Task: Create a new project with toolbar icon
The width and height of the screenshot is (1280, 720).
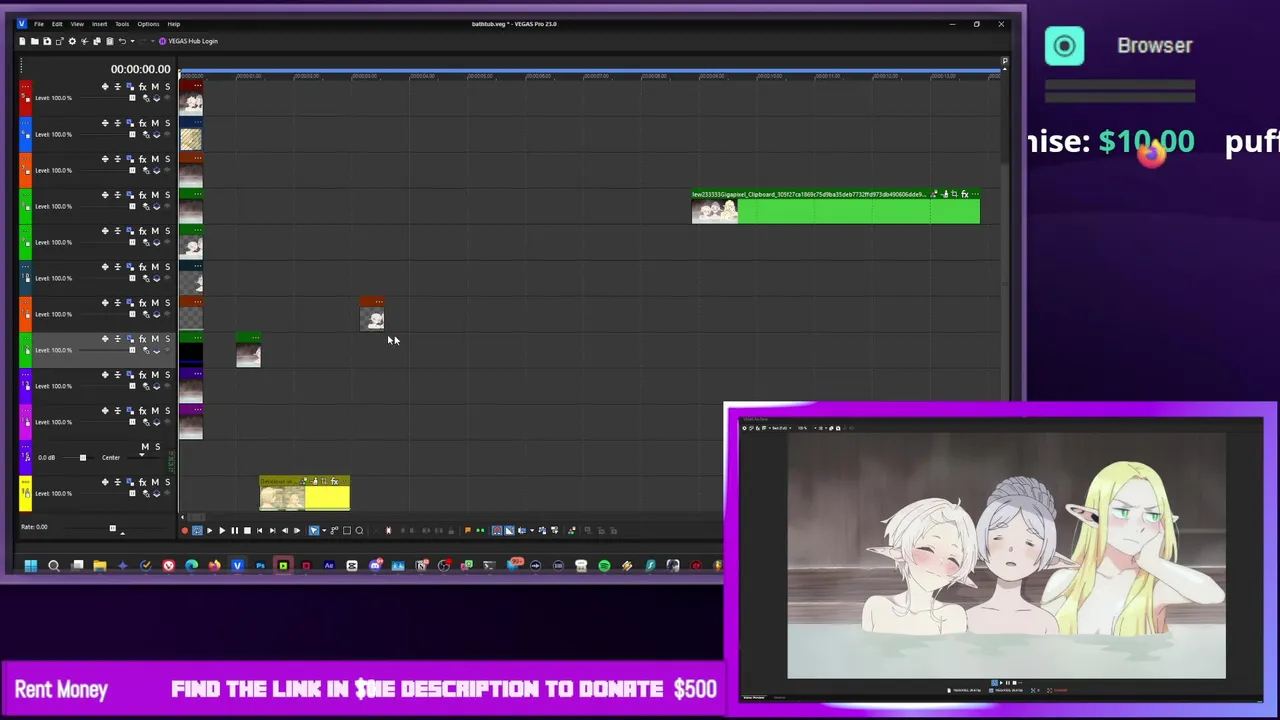Action: tap(22, 41)
